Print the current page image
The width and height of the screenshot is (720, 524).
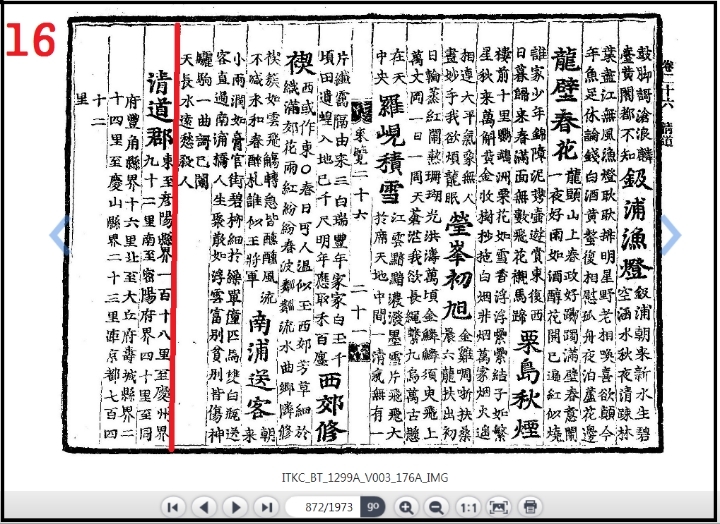(530, 507)
